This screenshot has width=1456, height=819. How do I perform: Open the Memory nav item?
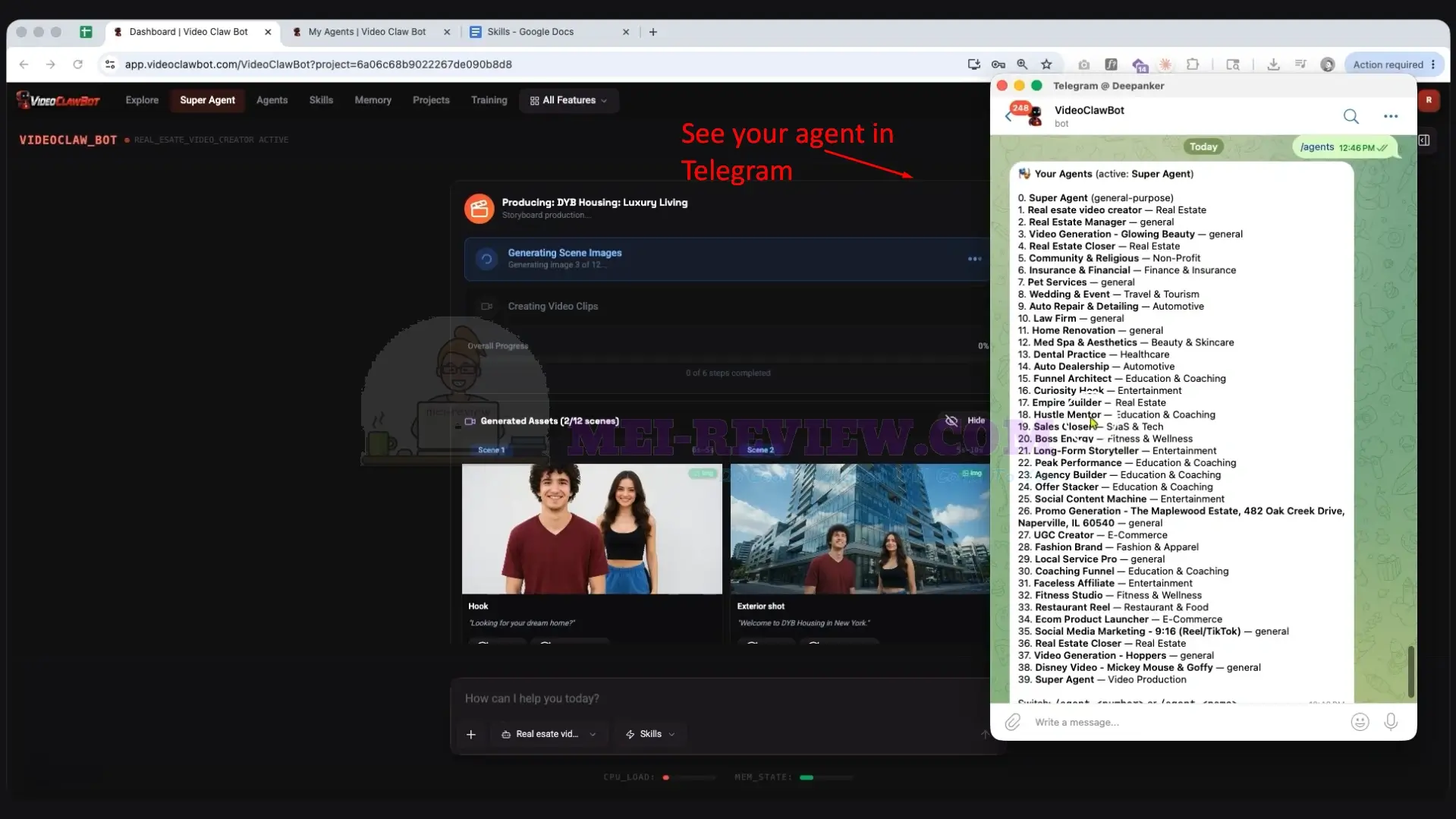373,100
